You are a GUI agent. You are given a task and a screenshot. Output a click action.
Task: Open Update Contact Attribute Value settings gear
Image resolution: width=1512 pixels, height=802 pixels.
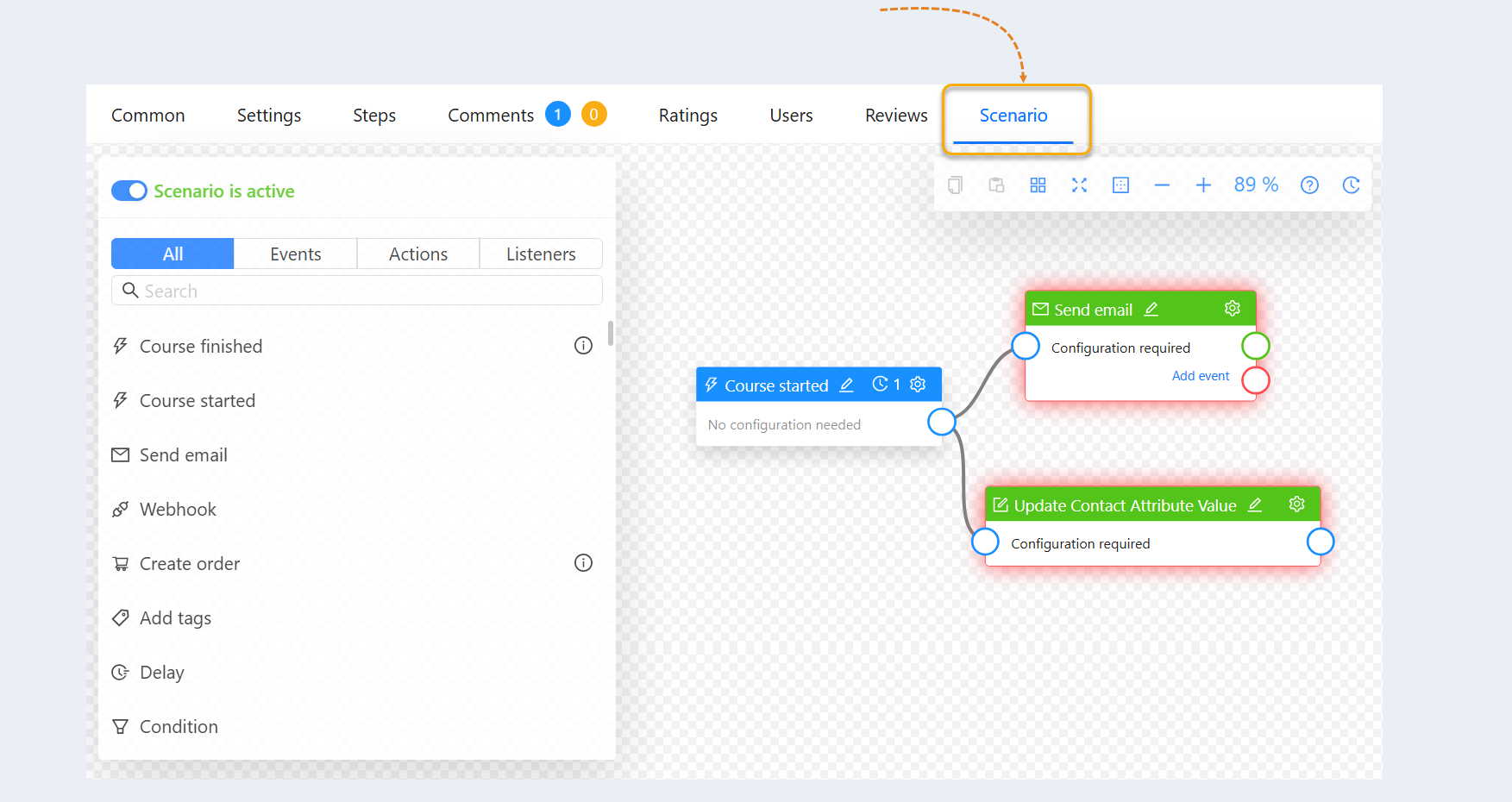point(1296,504)
